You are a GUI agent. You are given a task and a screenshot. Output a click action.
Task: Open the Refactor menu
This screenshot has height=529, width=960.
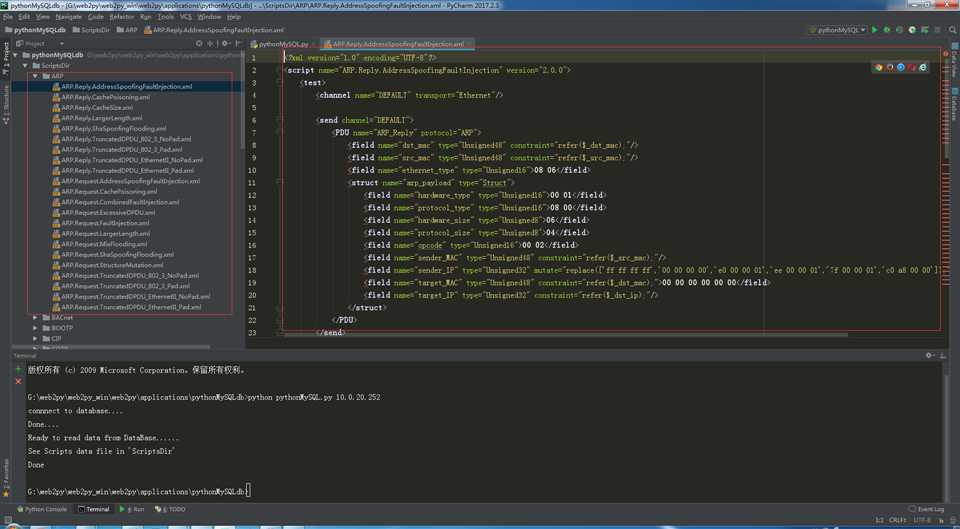point(122,17)
